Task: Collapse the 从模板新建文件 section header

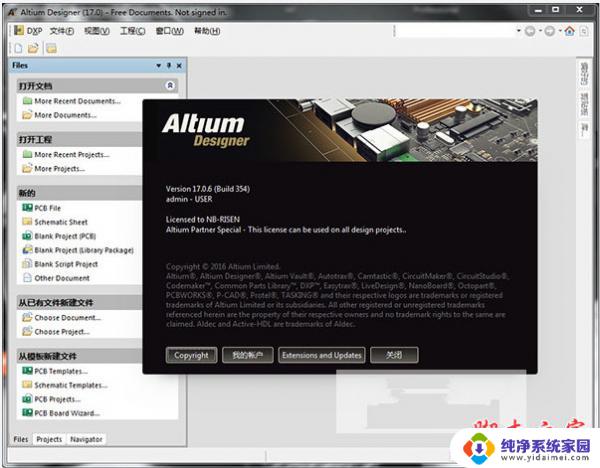Action: (80, 356)
